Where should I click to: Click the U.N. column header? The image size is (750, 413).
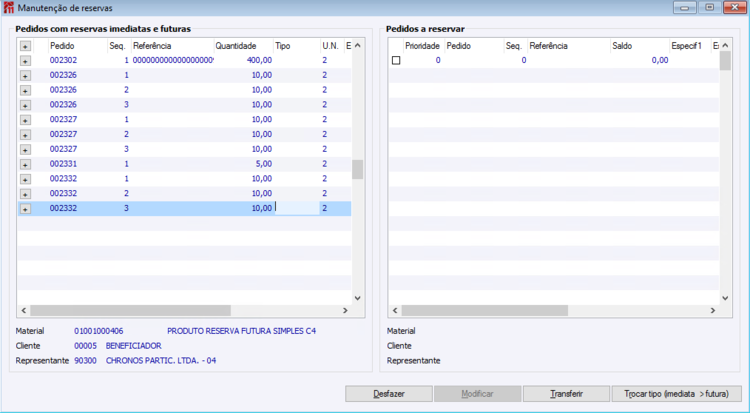[331, 46]
